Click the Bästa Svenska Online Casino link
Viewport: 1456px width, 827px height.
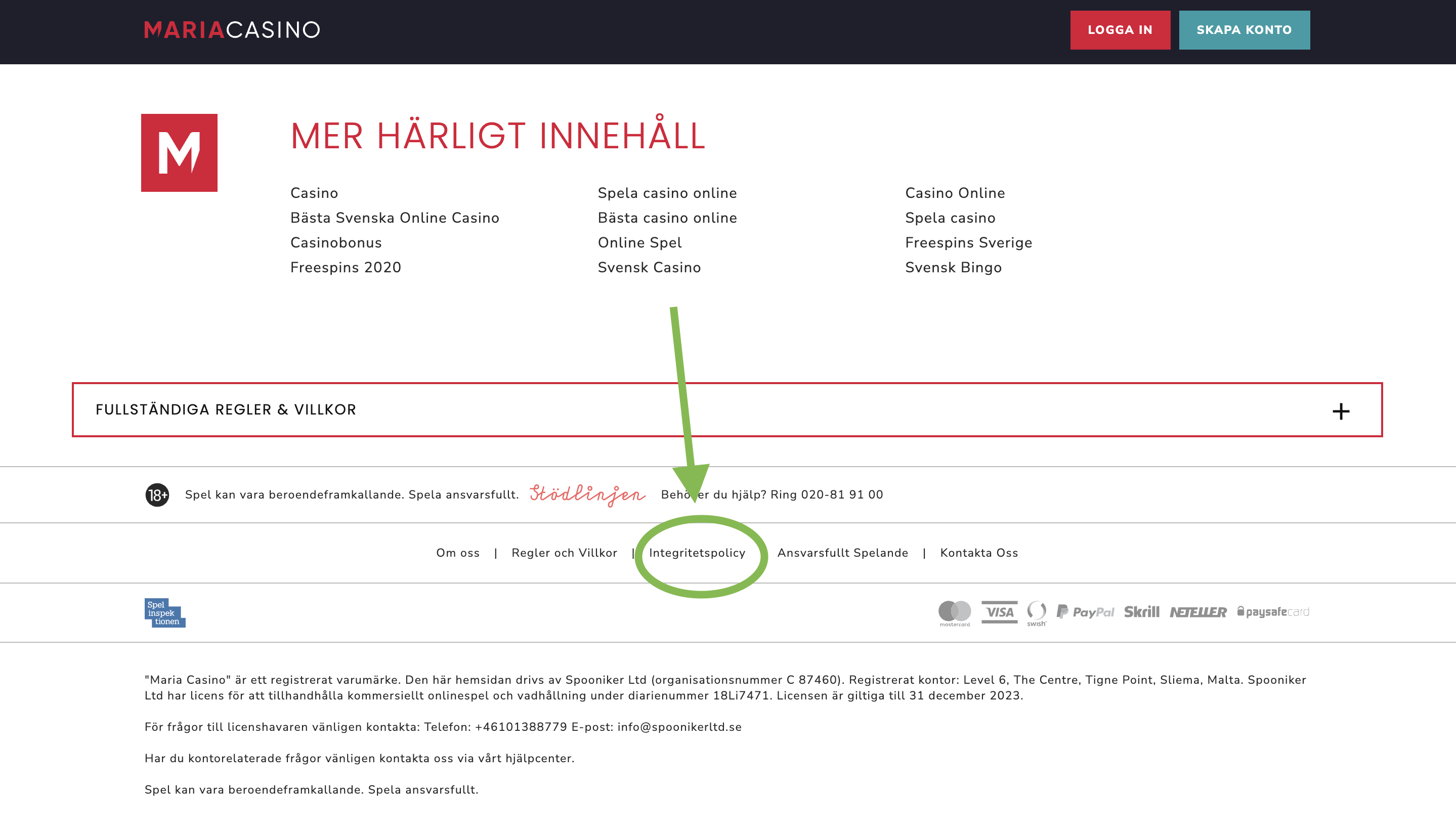pyautogui.click(x=395, y=218)
